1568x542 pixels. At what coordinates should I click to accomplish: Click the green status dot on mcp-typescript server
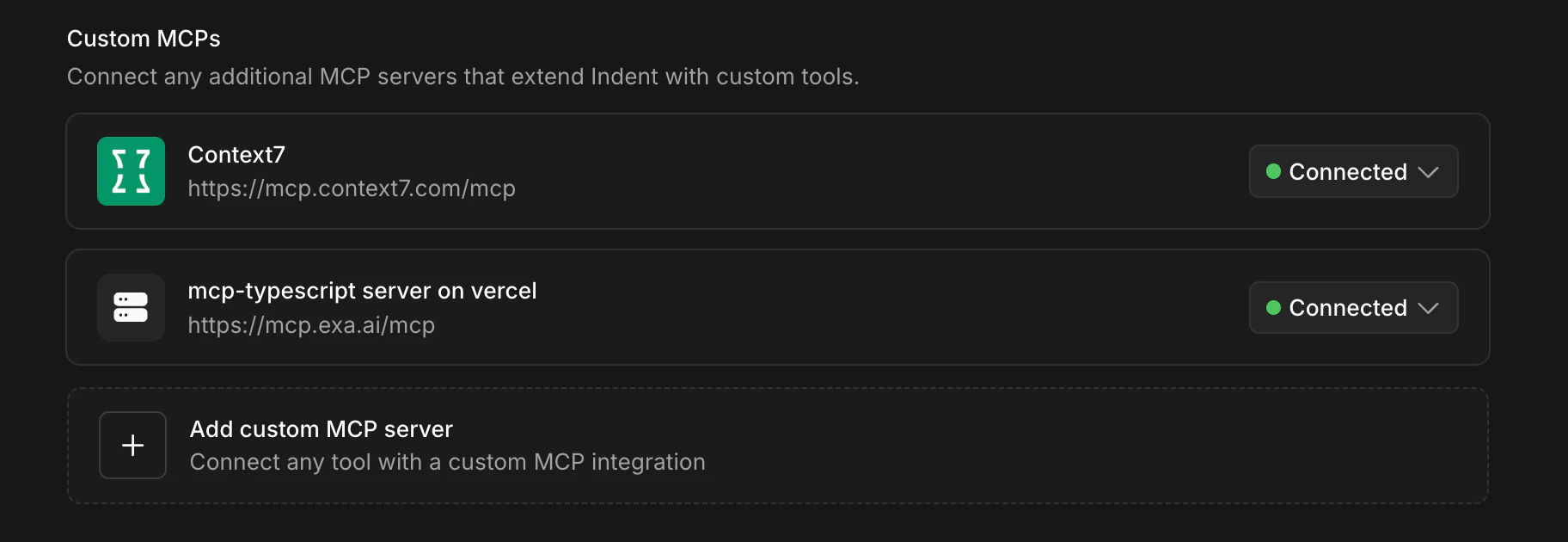click(x=1273, y=308)
